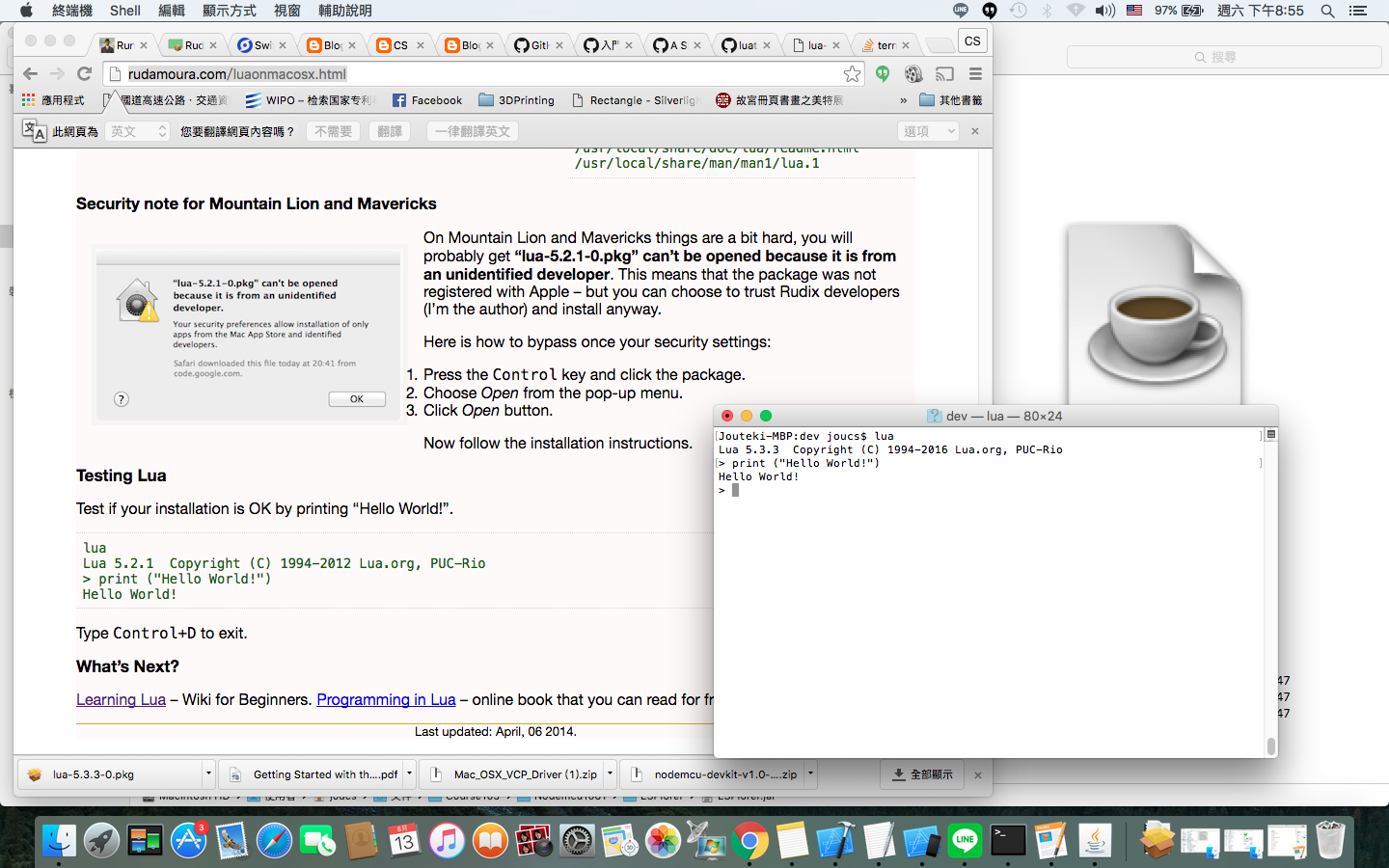Open the 選項 dropdown on the translate bar
Screen dimensions: 1389x868
[x=927, y=130]
